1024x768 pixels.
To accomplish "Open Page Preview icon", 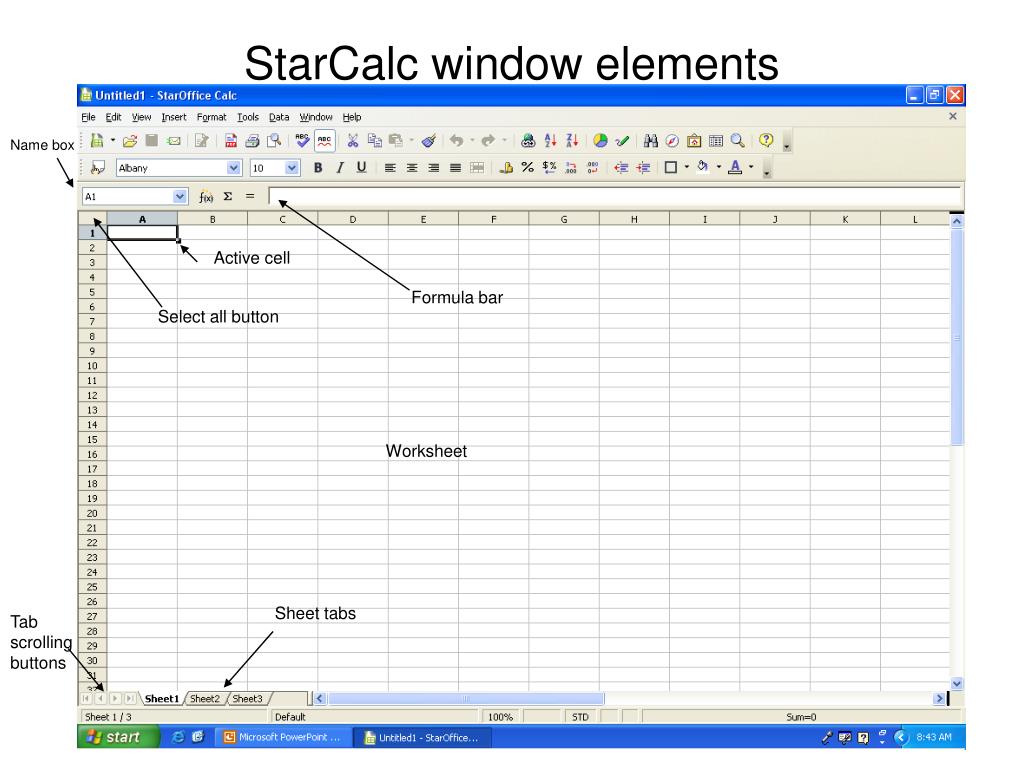I will click(274, 140).
